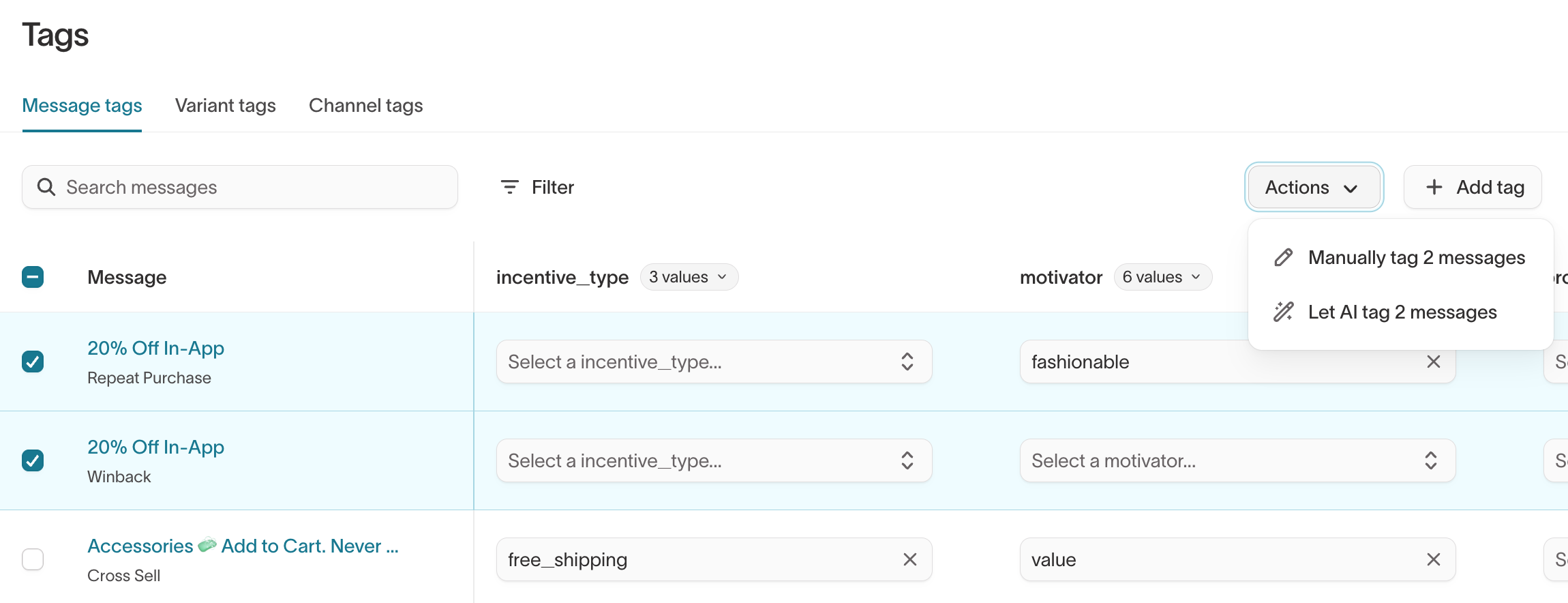Click the Repeat Purchase subtitle text
The width and height of the screenshot is (1568, 603).
click(x=149, y=378)
